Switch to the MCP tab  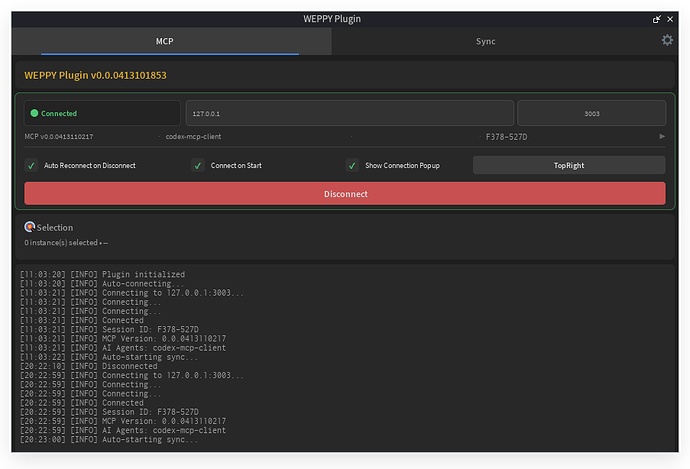pyautogui.click(x=171, y=41)
